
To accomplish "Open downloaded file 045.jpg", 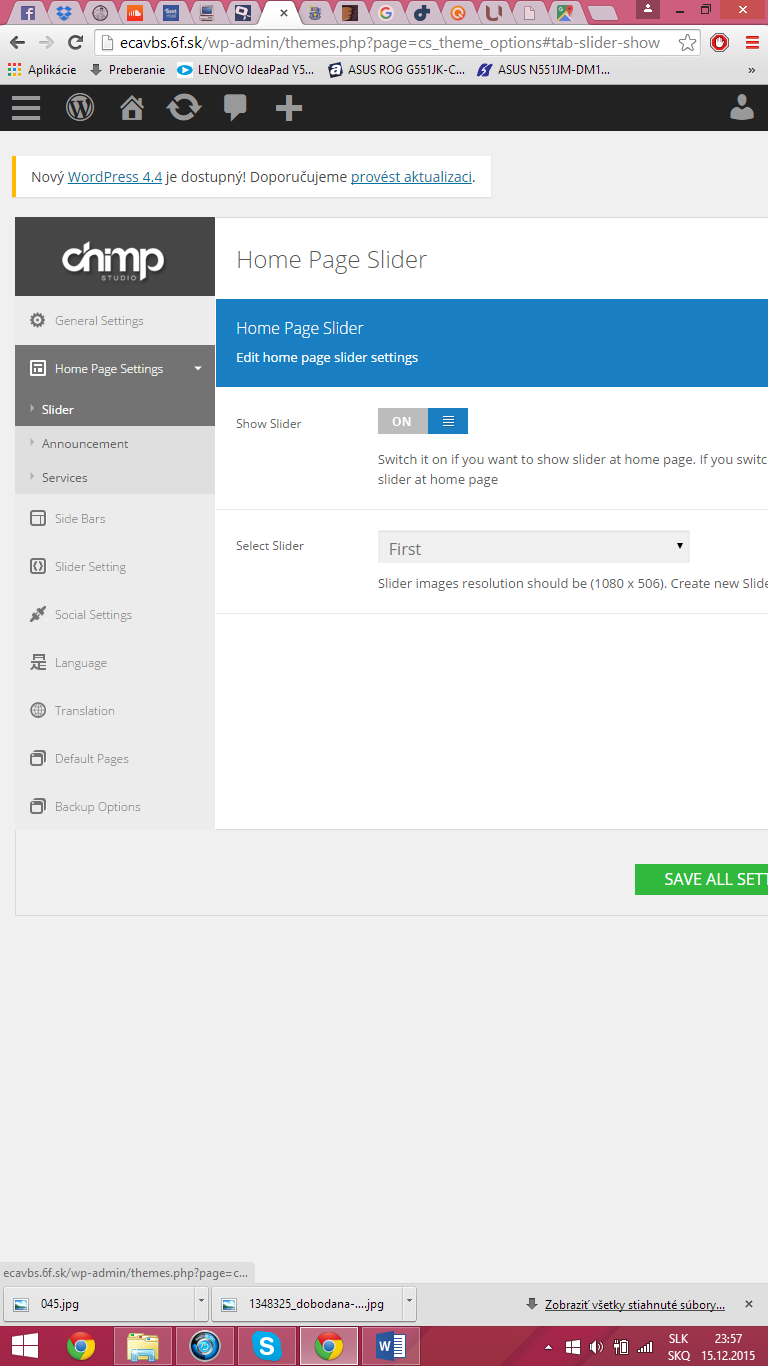I will [x=100, y=1304].
